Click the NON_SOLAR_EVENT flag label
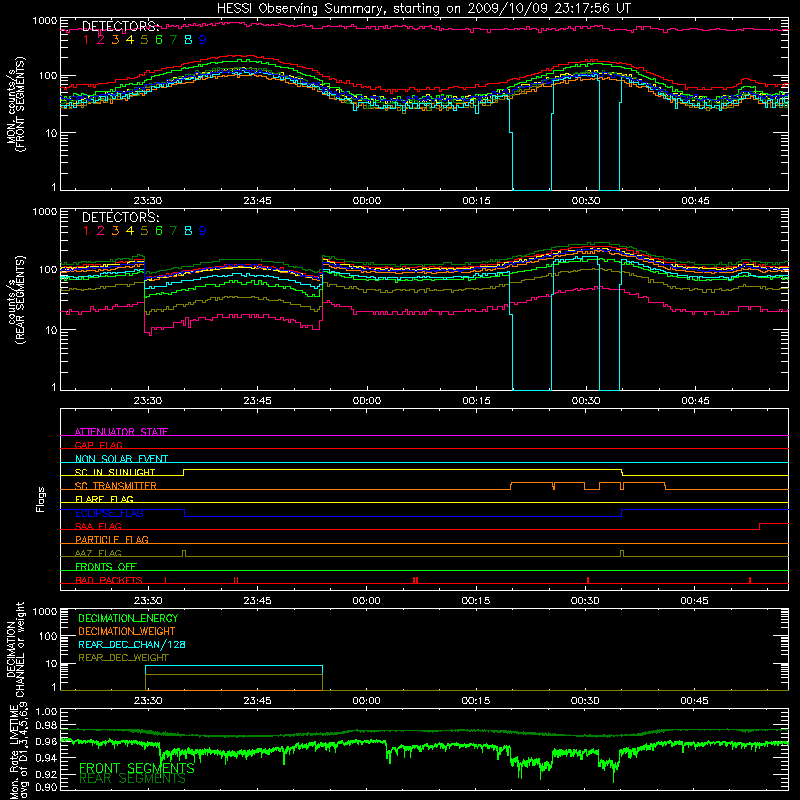This screenshot has width=800, height=800. [121, 459]
